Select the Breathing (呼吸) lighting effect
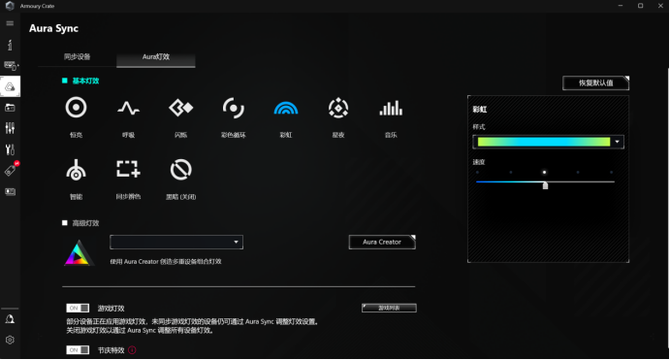 pos(128,108)
